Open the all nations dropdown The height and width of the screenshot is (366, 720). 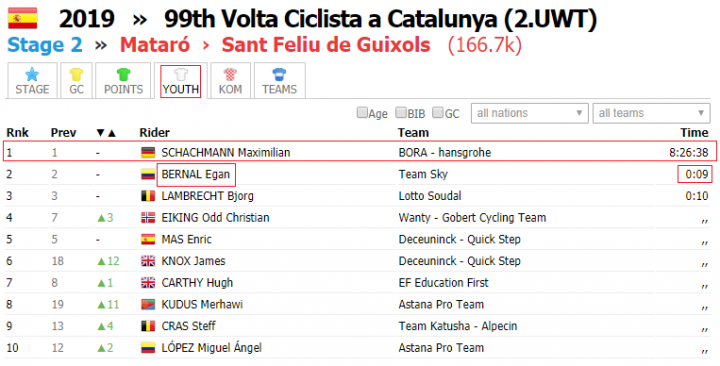(529, 113)
